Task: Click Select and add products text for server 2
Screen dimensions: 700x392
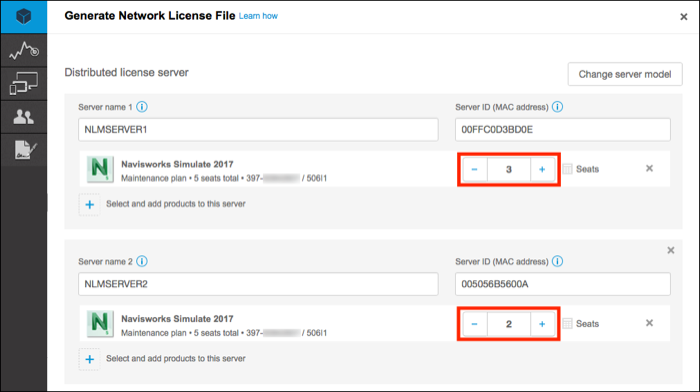Action: click(176, 359)
